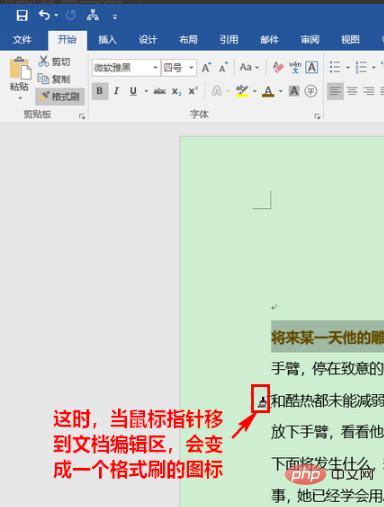This screenshot has width=384, height=507.
Task: Click the Text Effects outlined A icon
Action: [217, 91]
